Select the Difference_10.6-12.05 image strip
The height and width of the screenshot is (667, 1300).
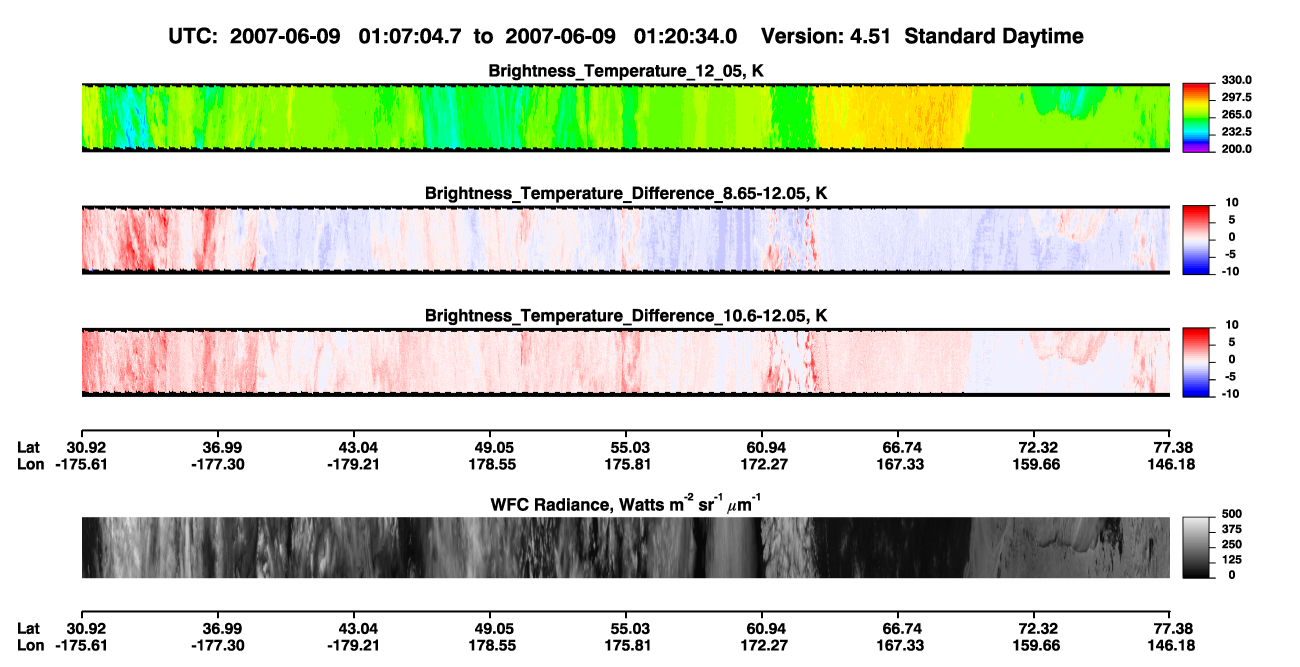click(x=625, y=361)
